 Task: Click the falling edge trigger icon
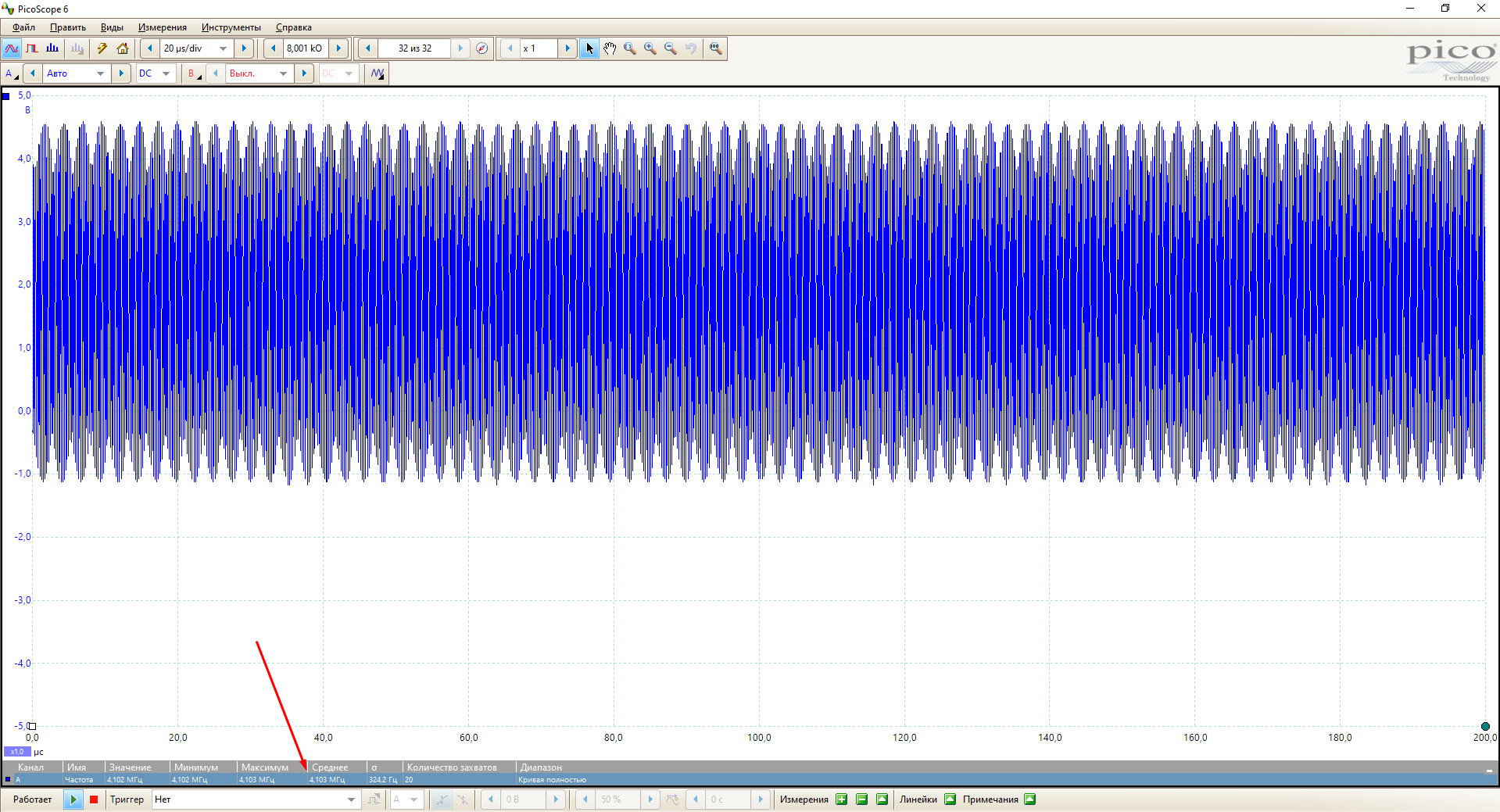463,799
